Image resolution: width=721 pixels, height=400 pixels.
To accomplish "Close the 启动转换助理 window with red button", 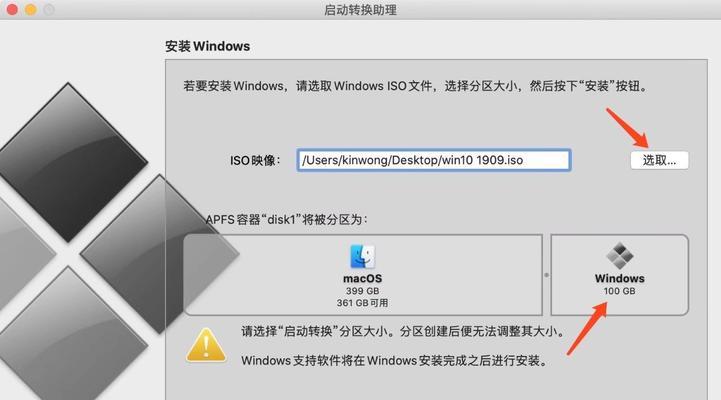I will pyautogui.click(x=12, y=9).
